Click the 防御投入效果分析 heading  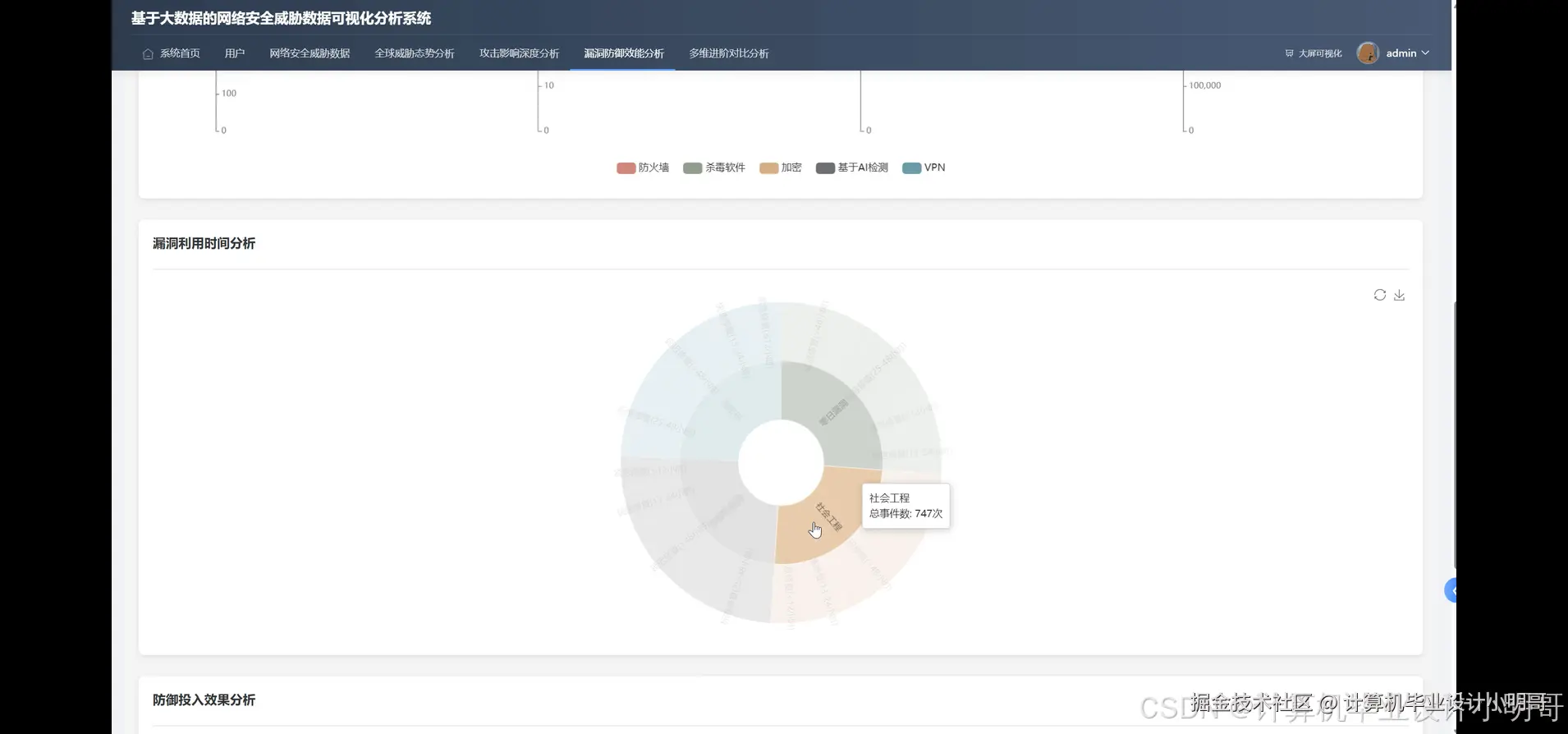(204, 700)
